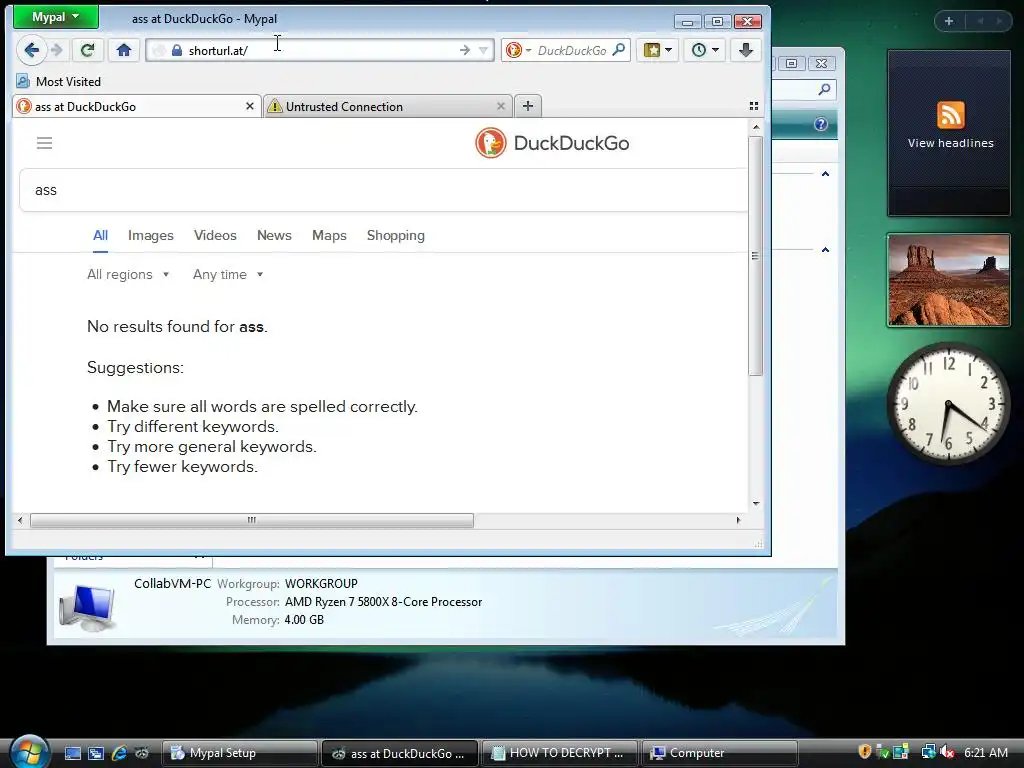Switch to Computer taskbar button

pos(720,753)
